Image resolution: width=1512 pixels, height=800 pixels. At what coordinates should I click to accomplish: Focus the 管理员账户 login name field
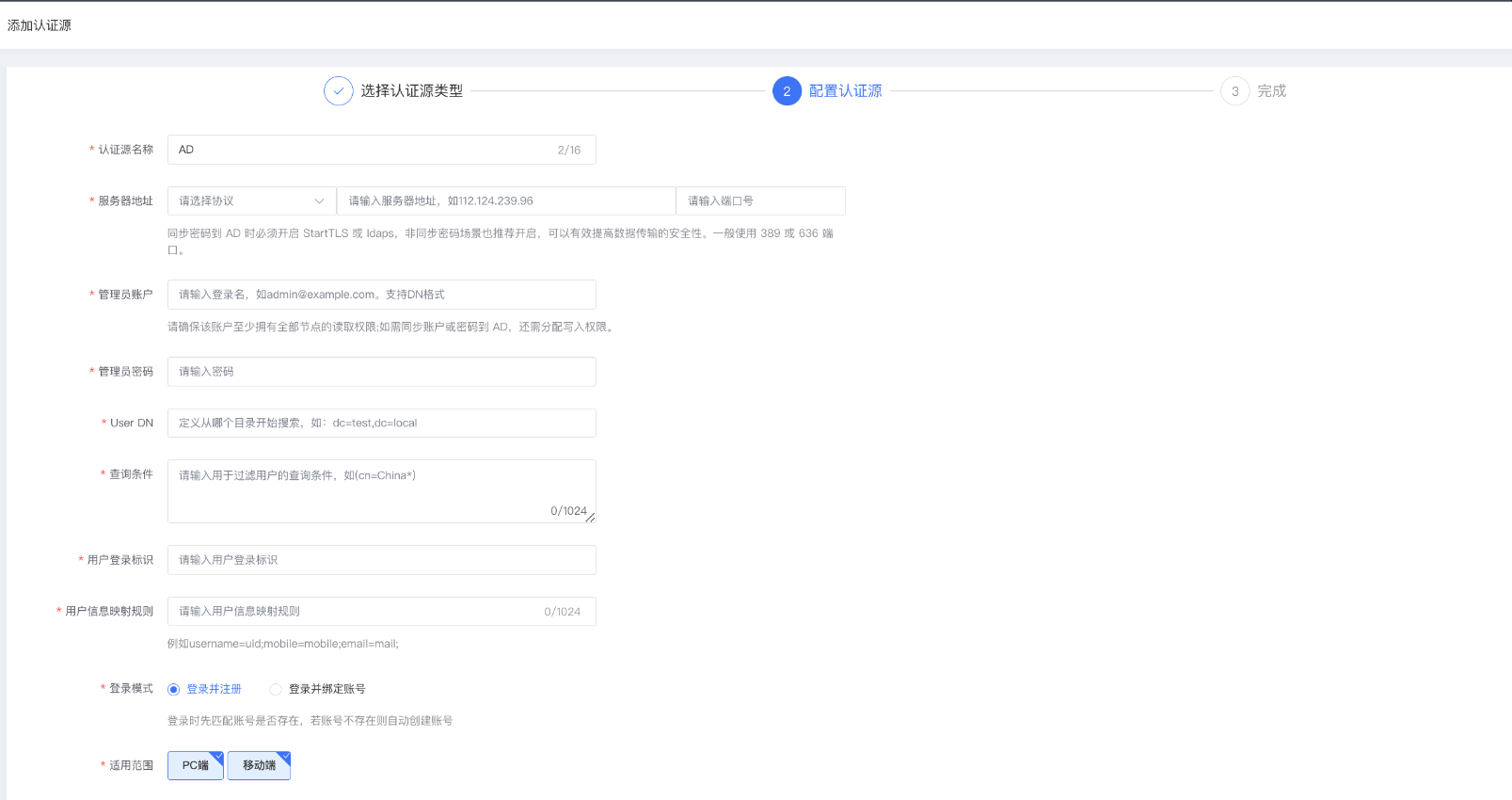(381, 295)
